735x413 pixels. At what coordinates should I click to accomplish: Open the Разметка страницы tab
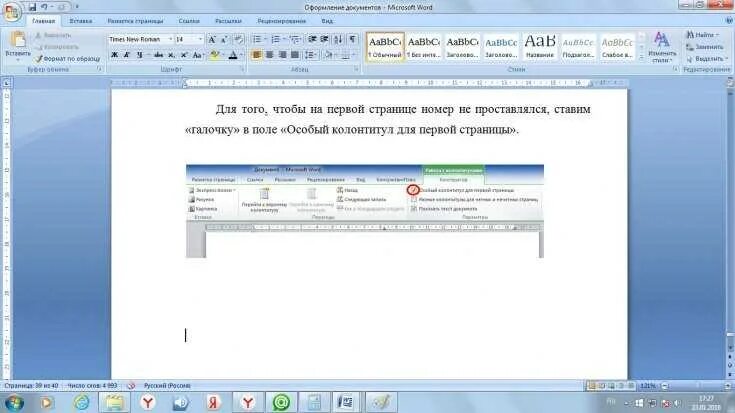tap(135, 21)
